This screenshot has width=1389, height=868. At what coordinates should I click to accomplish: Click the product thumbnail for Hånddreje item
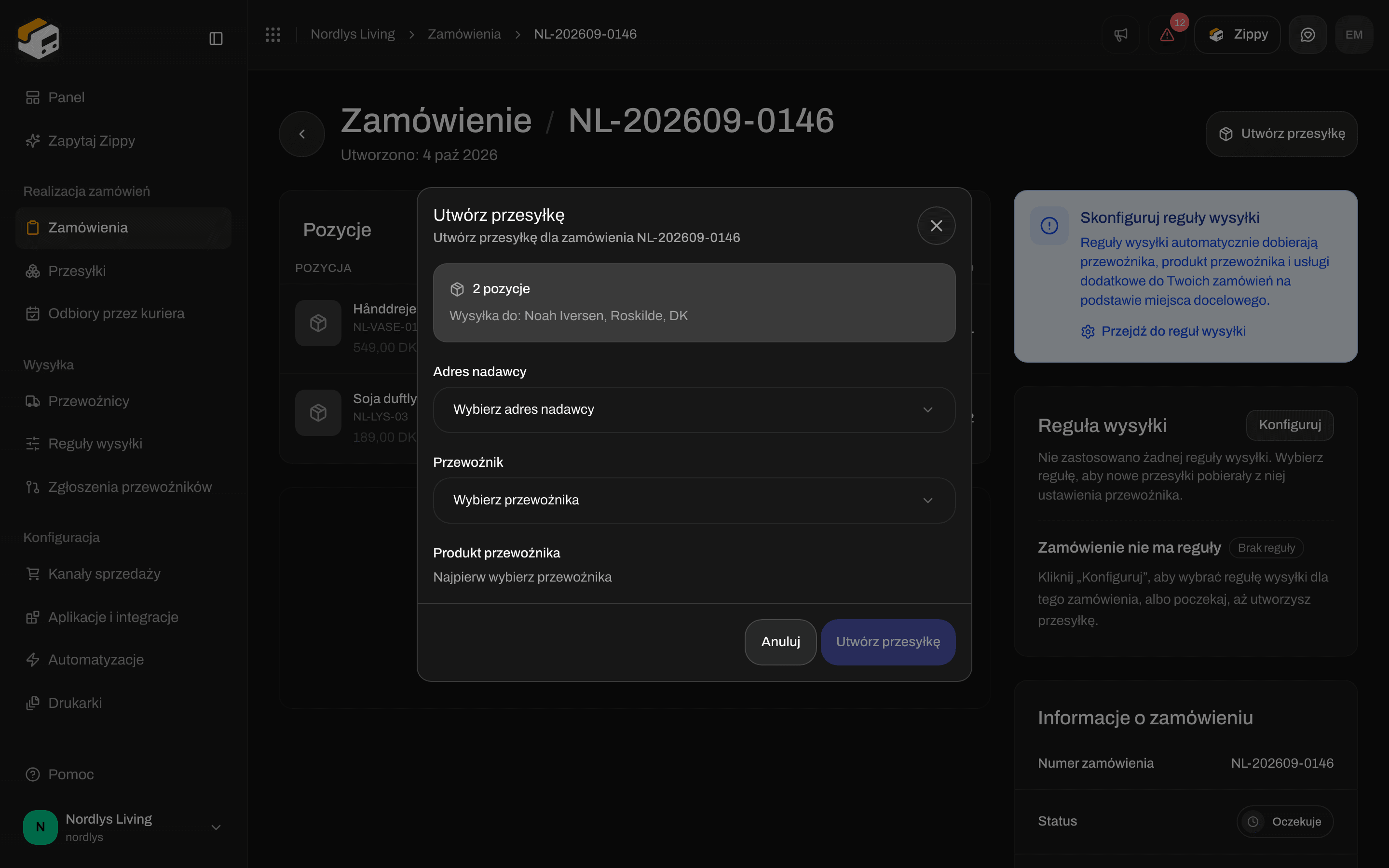(318, 323)
